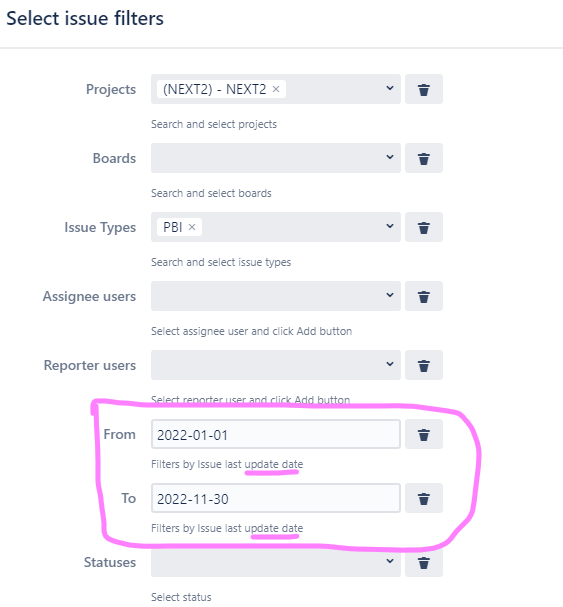This screenshot has width=563, height=607.
Task: Clear the To date with trash icon
Action: pyautogui.click(x=424, y=498)
